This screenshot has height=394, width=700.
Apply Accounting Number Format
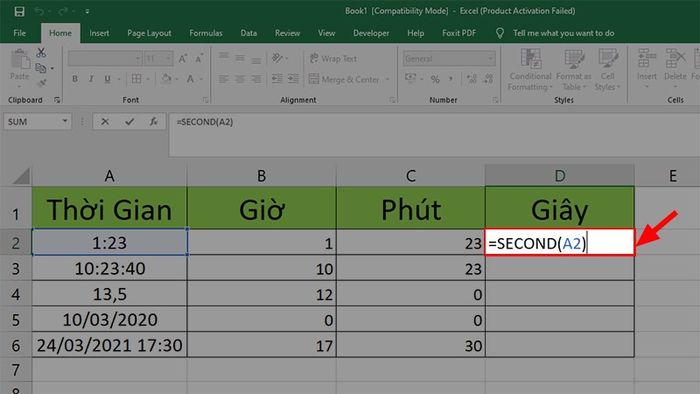[x=410, y=79]
